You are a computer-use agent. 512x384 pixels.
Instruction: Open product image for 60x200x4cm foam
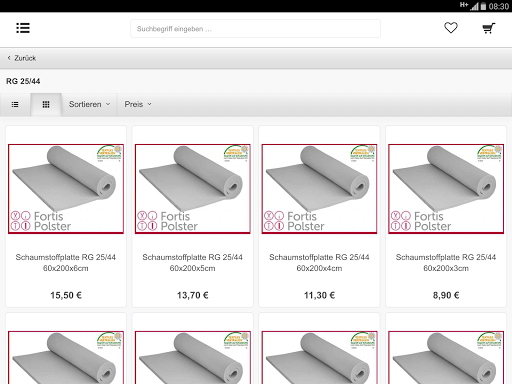pyautogui.click(x=319, y=189)
